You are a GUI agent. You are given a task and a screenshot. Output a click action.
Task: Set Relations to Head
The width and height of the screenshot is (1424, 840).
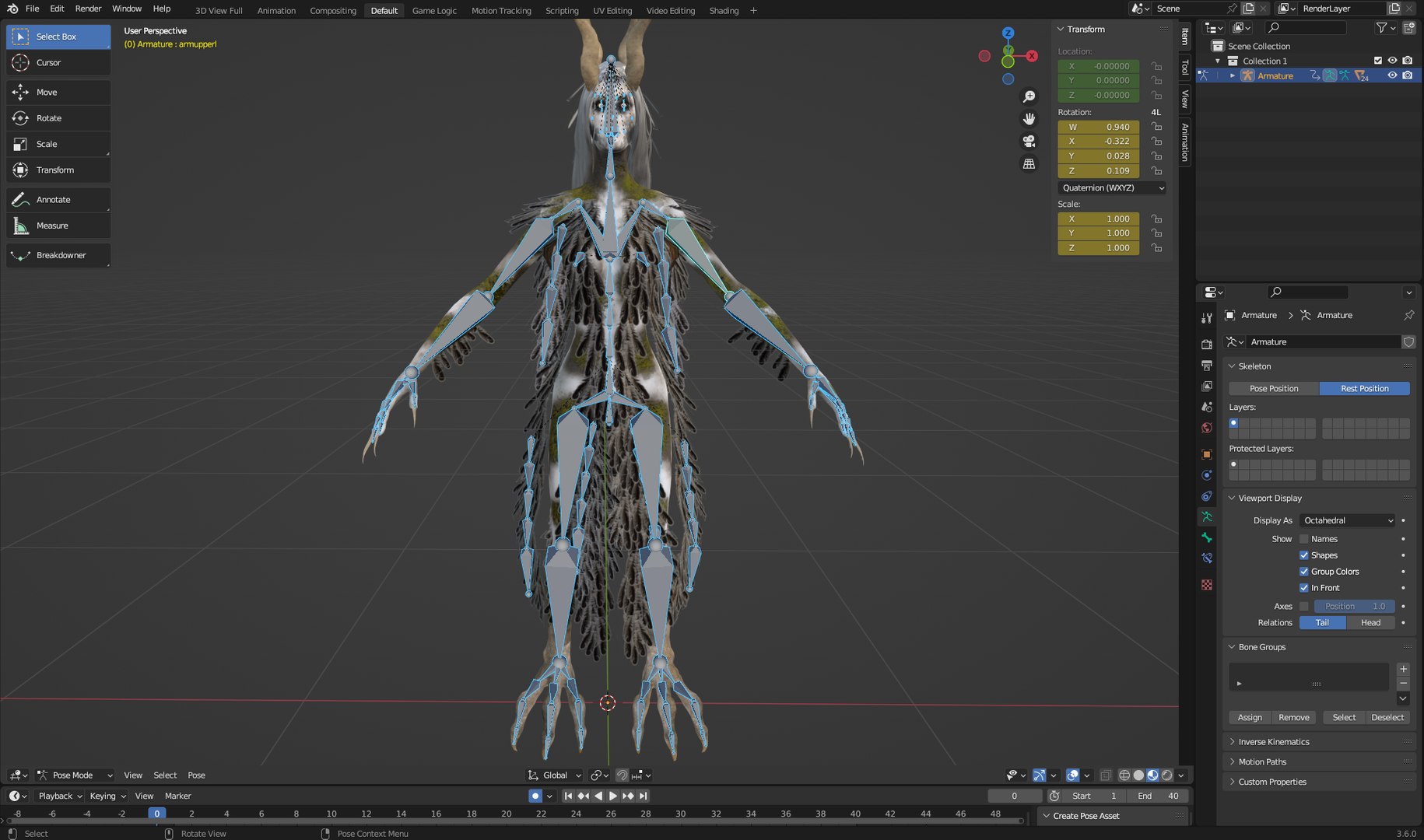(x=1370, y=623)
